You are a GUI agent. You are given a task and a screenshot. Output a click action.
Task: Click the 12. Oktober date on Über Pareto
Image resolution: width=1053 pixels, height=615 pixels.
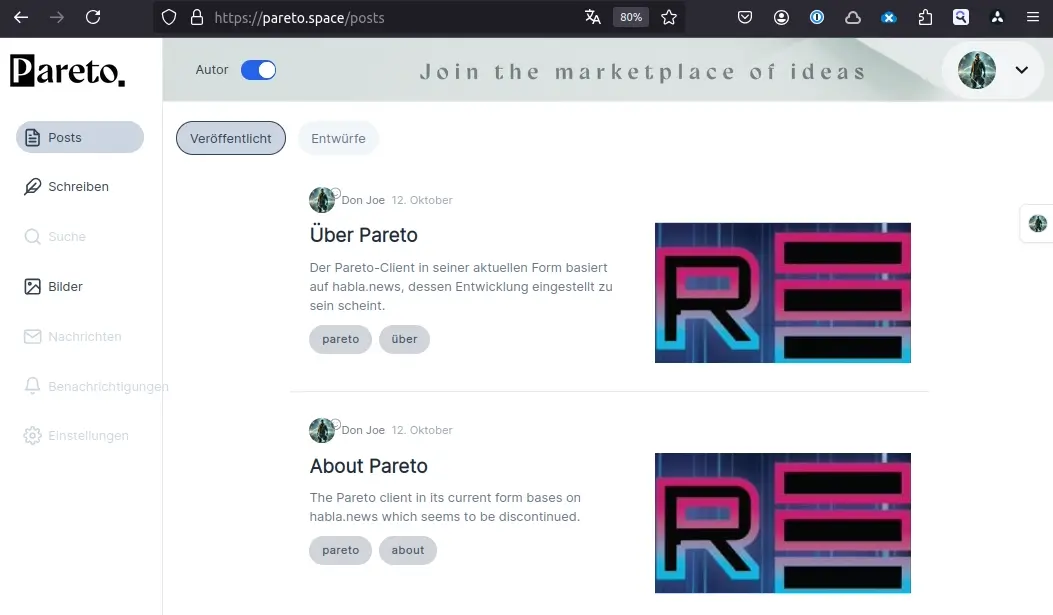click(x=422, y=200)
